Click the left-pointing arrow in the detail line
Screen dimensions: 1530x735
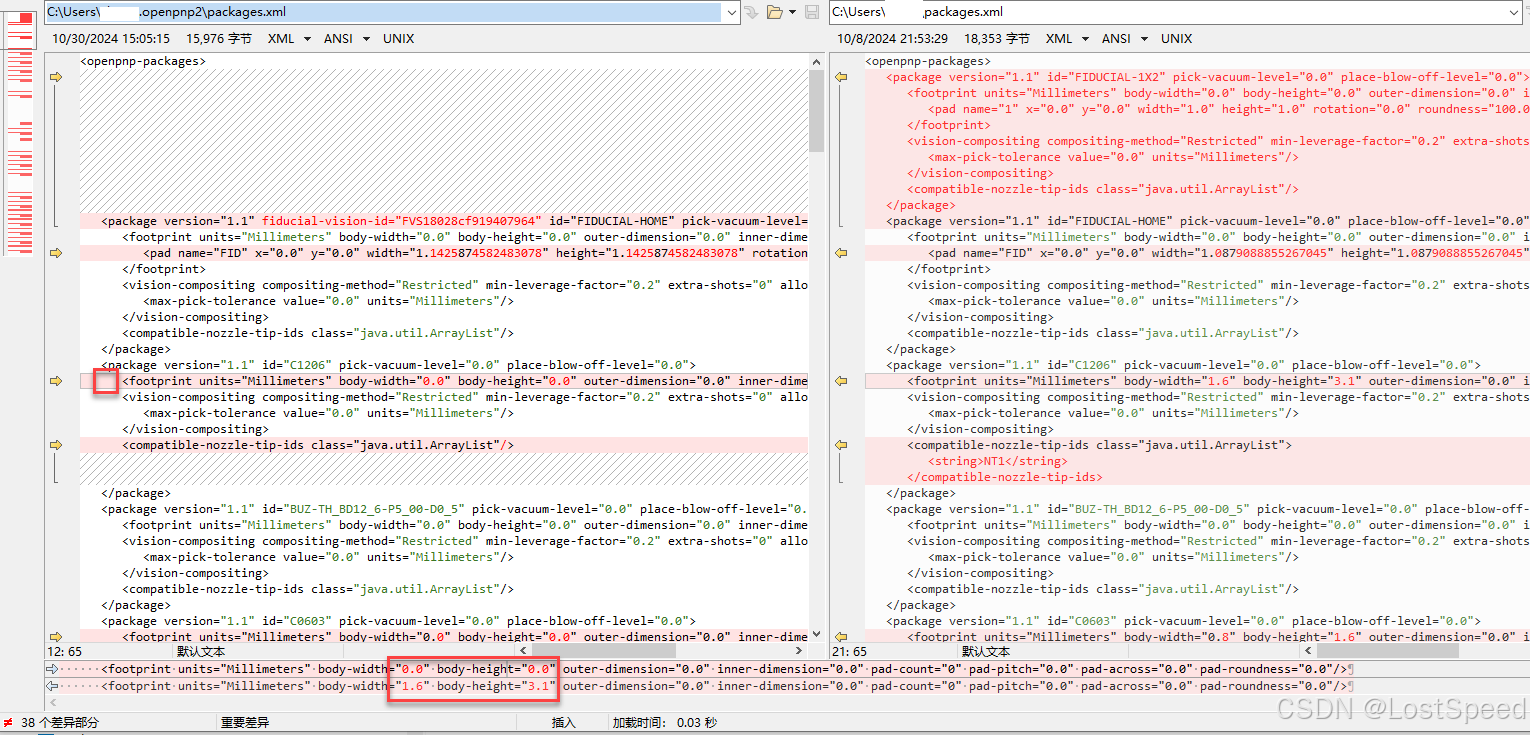52,686
